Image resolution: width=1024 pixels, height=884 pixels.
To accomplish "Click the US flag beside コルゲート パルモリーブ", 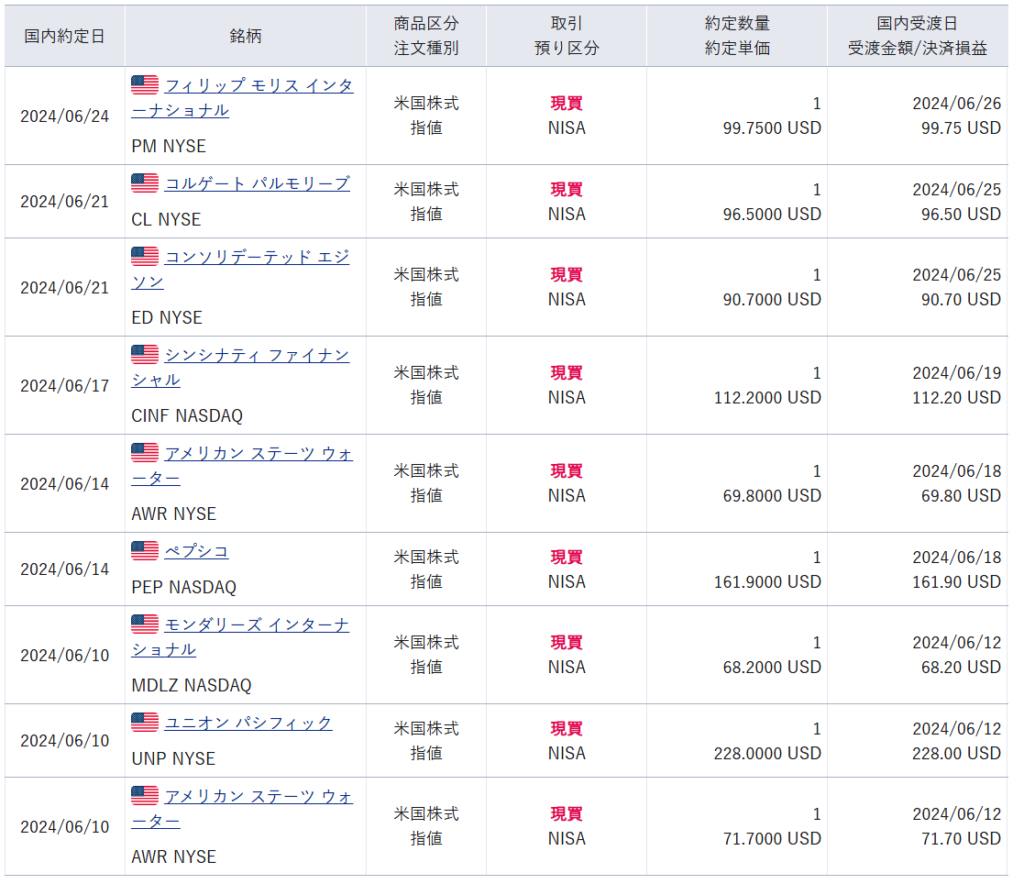I will 145,184.
